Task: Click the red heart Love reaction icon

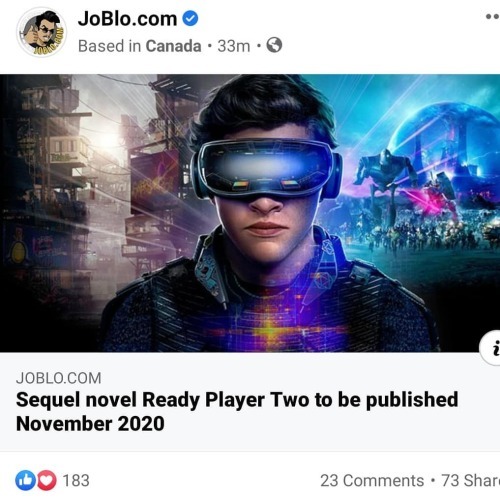Action: click(47, 480)
